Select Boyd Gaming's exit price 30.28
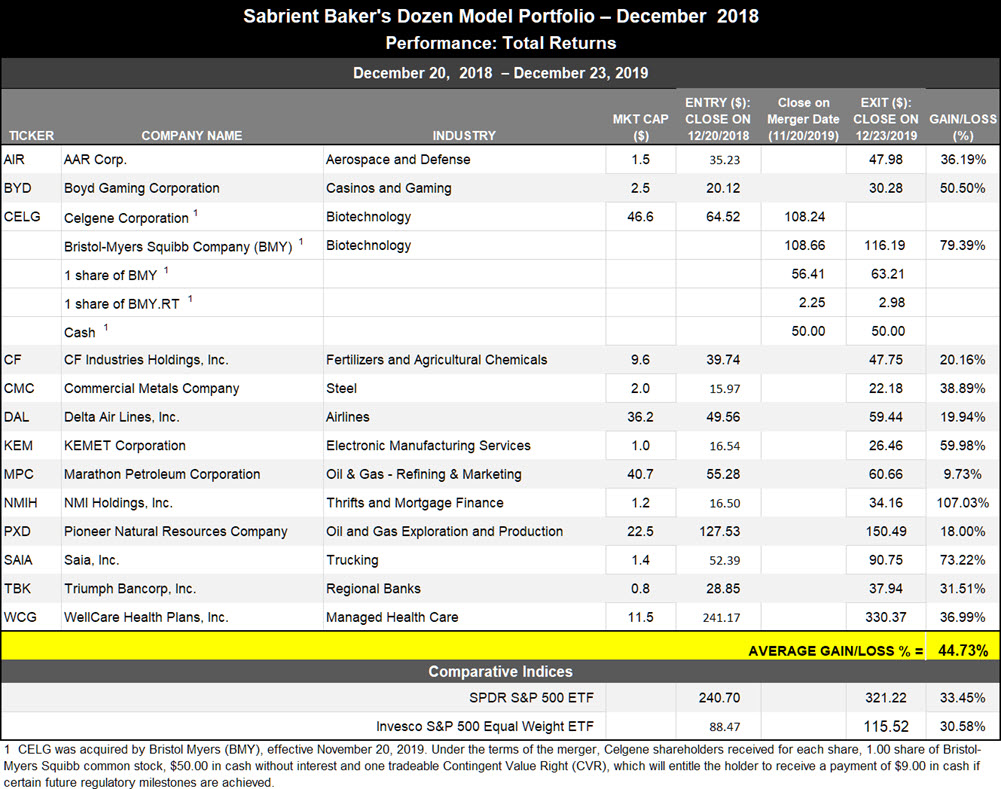This screenshot has width=1001, height=789. click(x=886, y=188)
